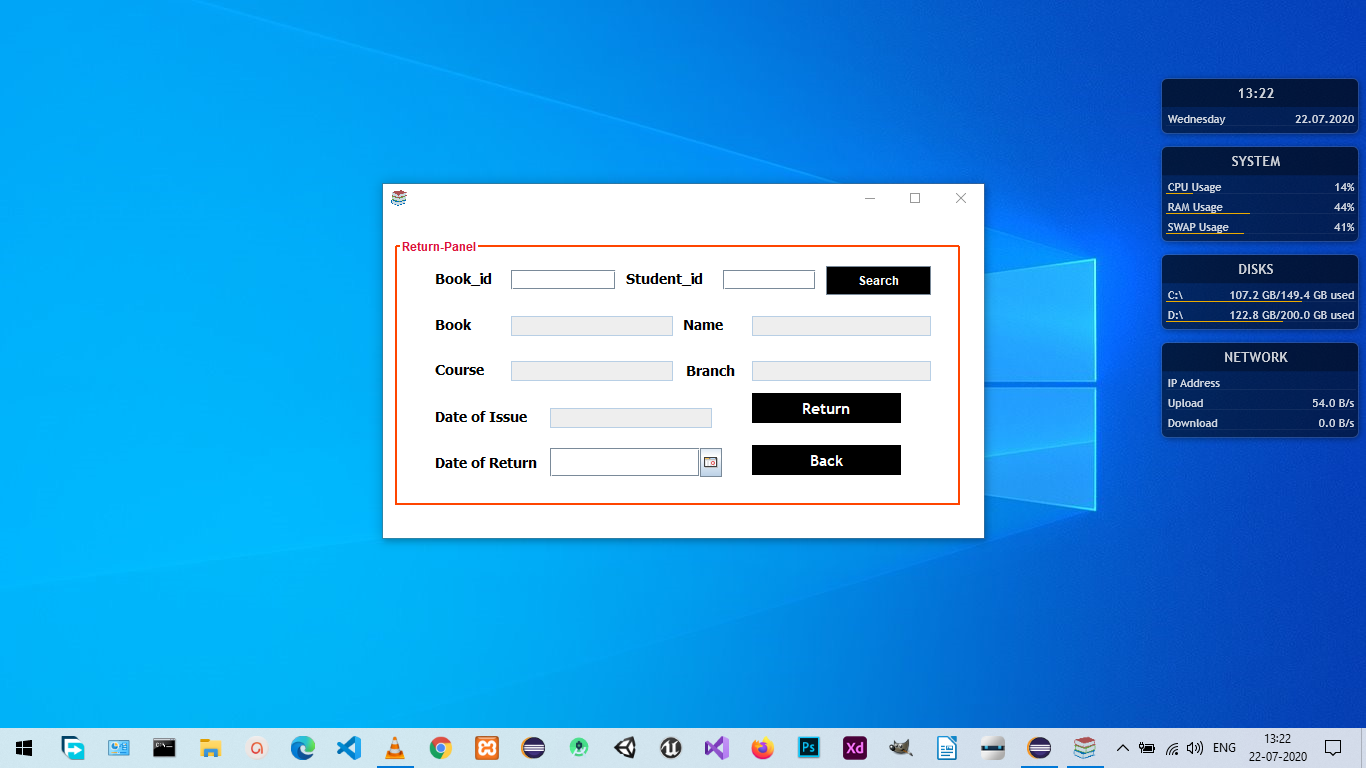Click ENG language indicator
This screenshot has height=768, width=1366.
1224,748
